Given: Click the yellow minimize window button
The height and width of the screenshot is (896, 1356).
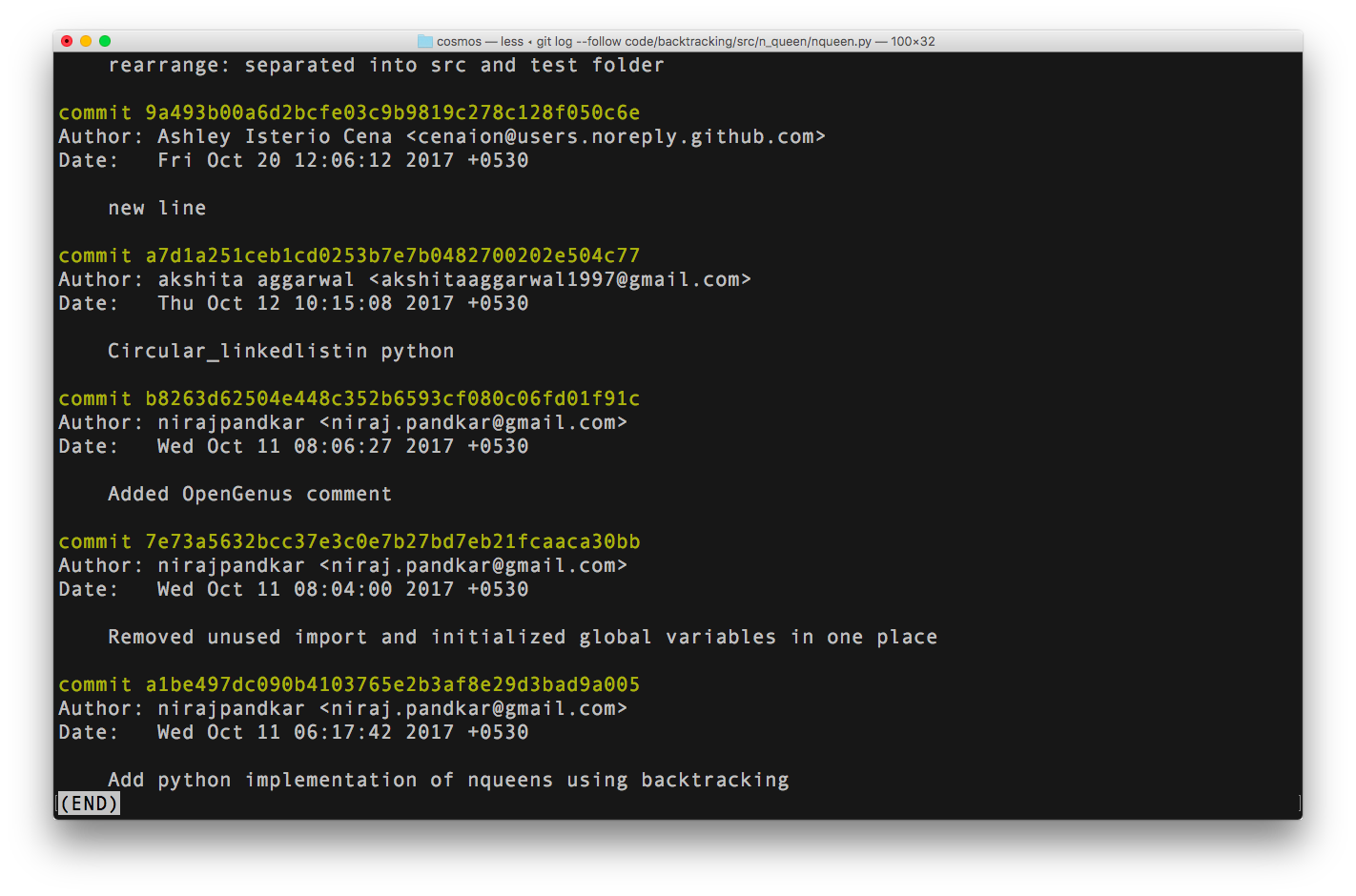Looking at the screenshot, I should [86, 41].
